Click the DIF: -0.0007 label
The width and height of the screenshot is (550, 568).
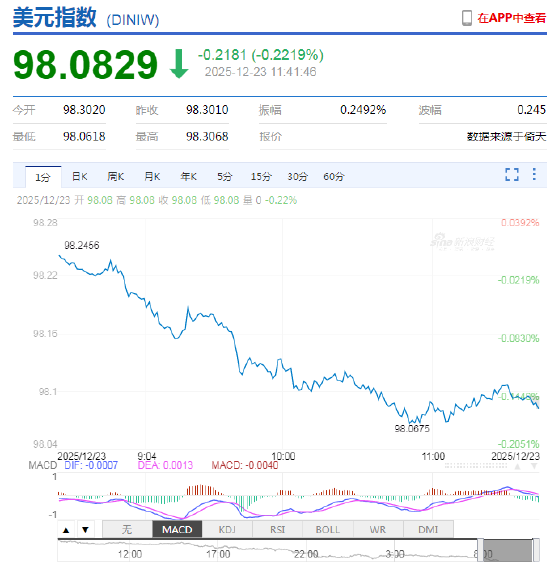click(91, 465)
